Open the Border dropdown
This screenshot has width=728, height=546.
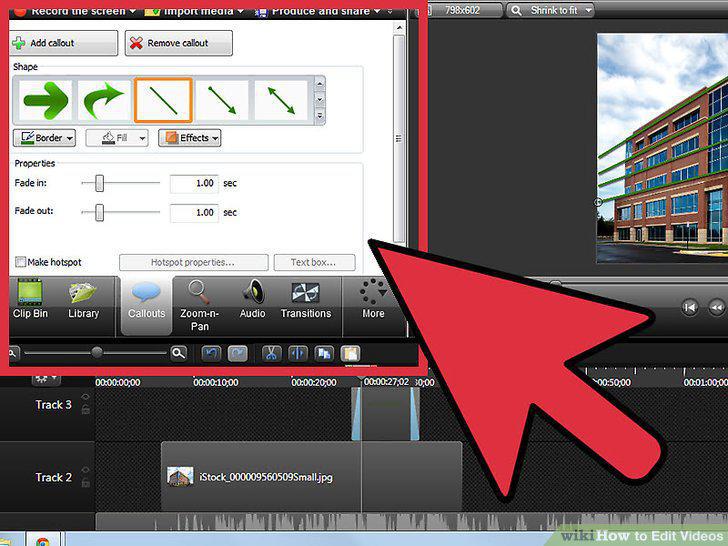(44, 138)
